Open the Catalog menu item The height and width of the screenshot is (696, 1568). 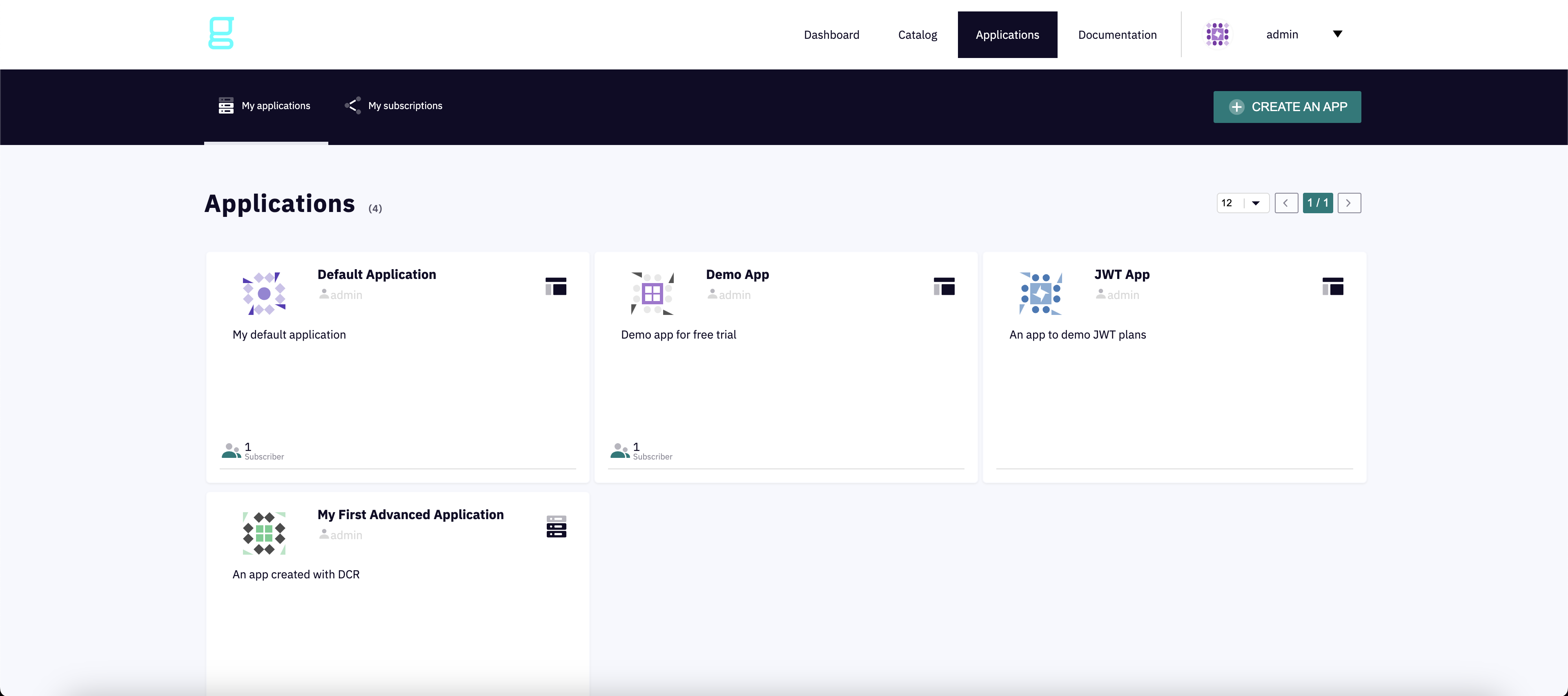pyautogui.click(x=917, y=35)
